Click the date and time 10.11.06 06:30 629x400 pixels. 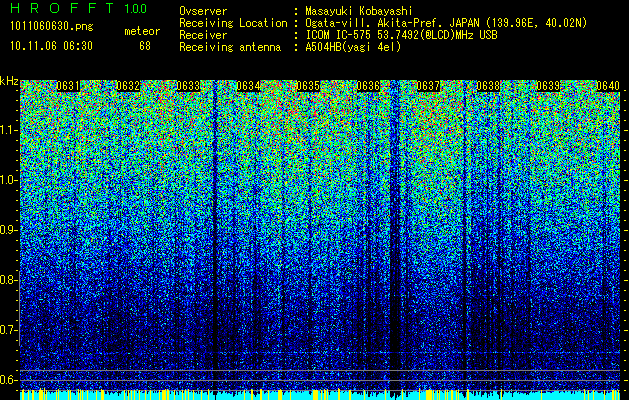pos(52,46)
